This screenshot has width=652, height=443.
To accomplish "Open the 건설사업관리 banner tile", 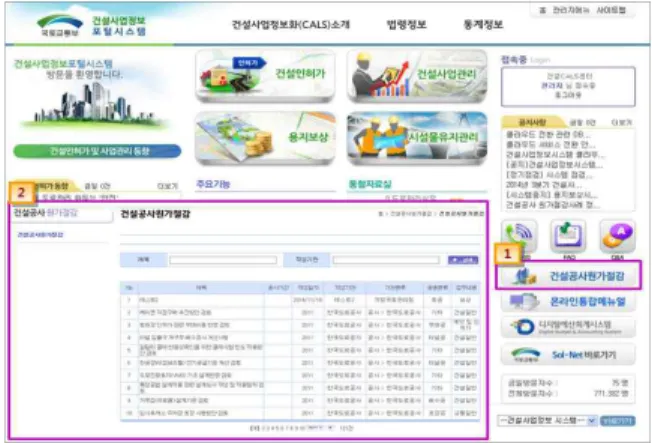I will (x=417, y=76).
